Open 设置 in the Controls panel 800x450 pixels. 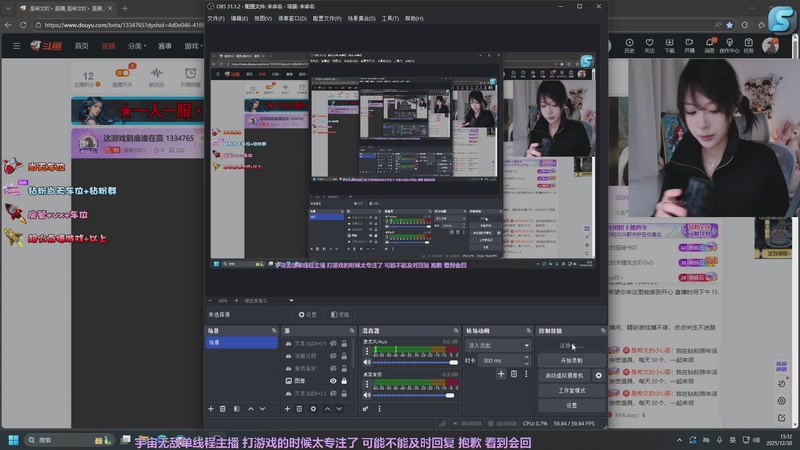click(571, 405)
